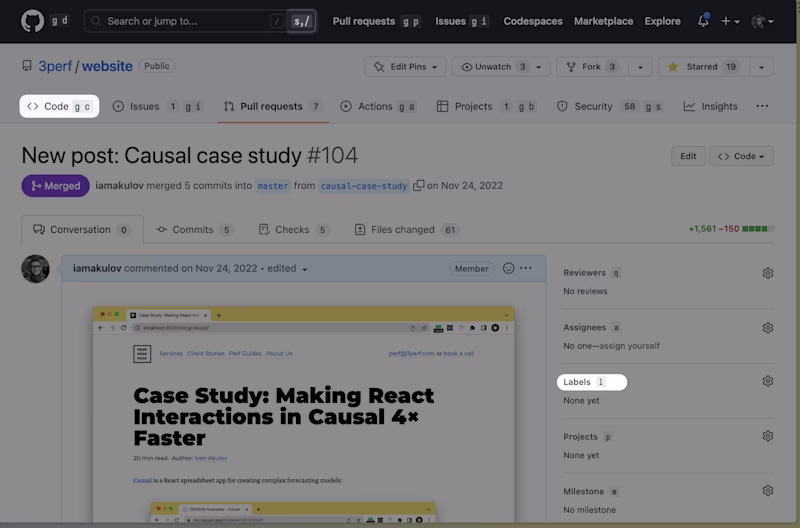Screen dimensions: 800x528
Task: Open the pull request Code dropdown
Action: coord(741,156)
